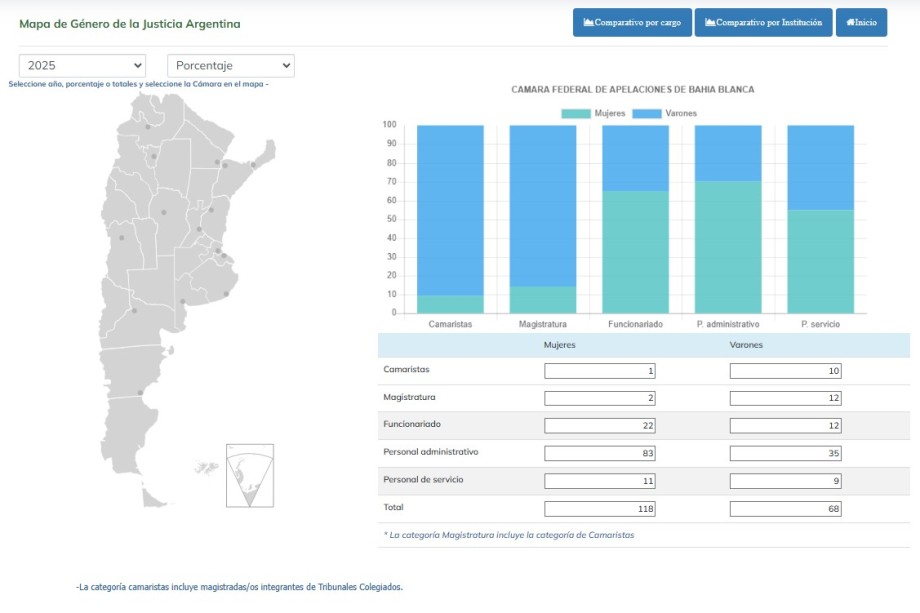Click the Magistratura Varones value field
920x613 pixels.
(785, 399)
